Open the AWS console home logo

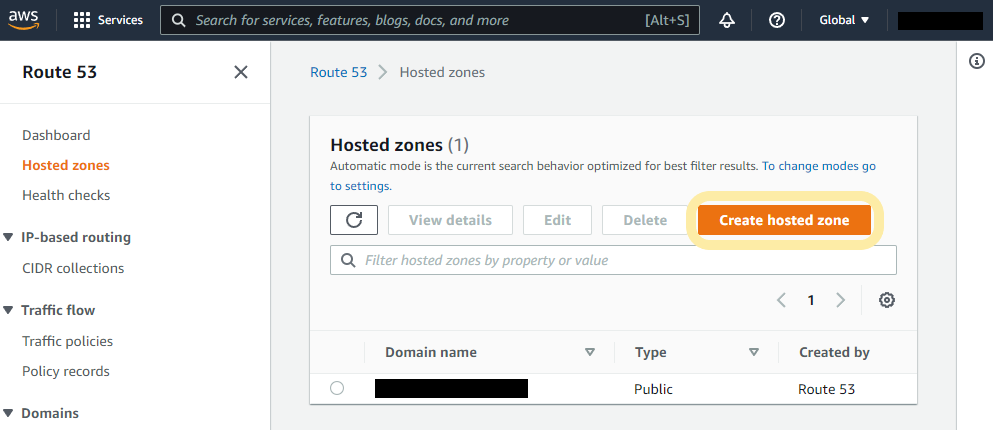pos(24,20)
